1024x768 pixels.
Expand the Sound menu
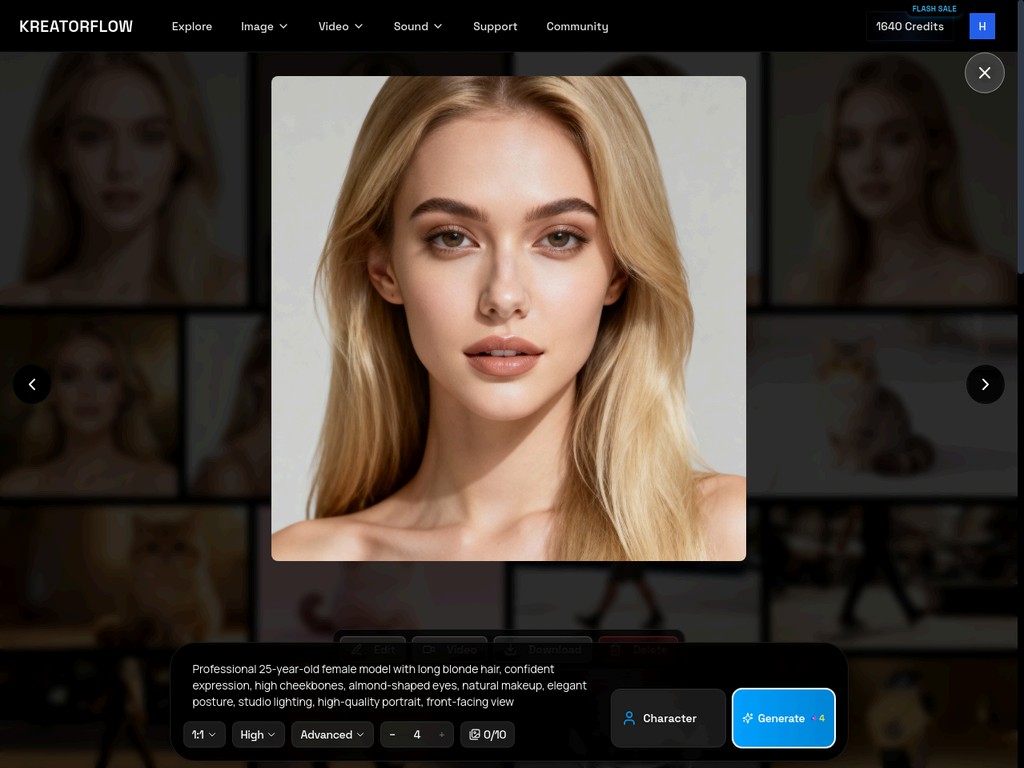click(417, 26)
